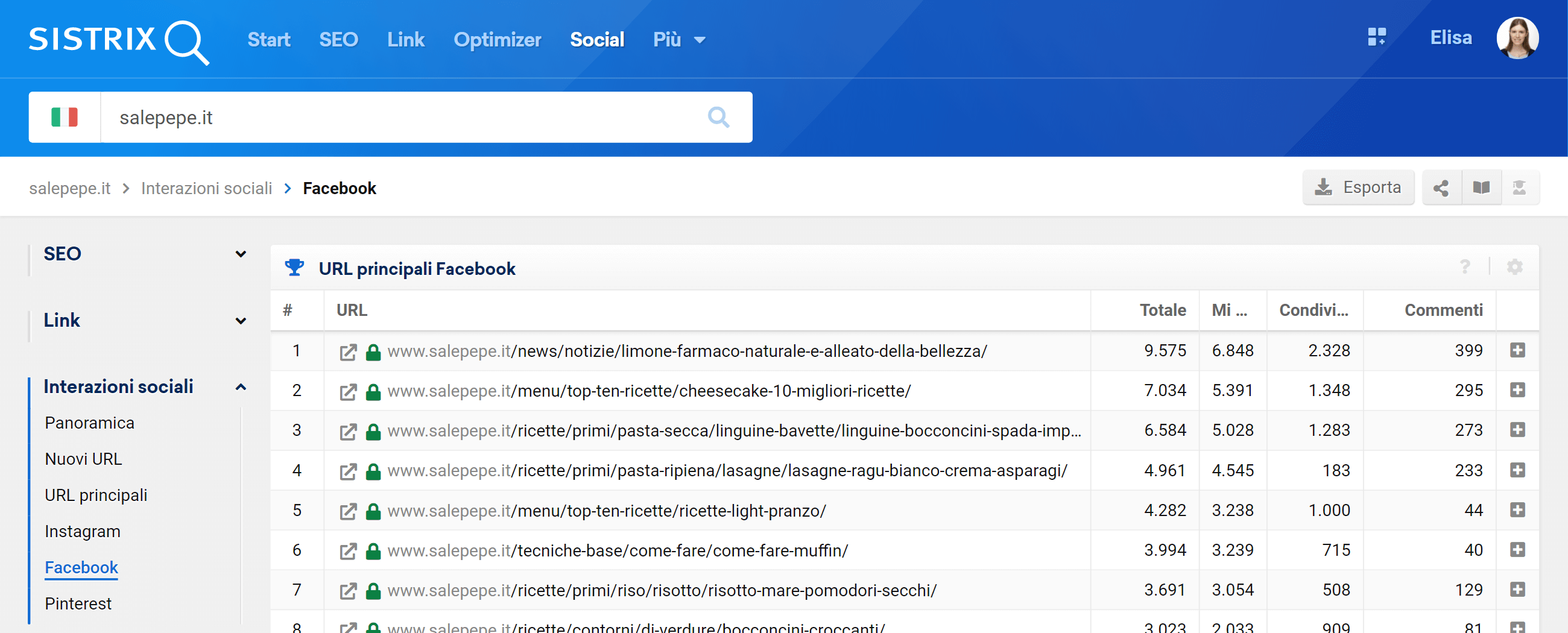Open Pinterest in the sidebar
1568x633 pixels.
coord(78,604)
